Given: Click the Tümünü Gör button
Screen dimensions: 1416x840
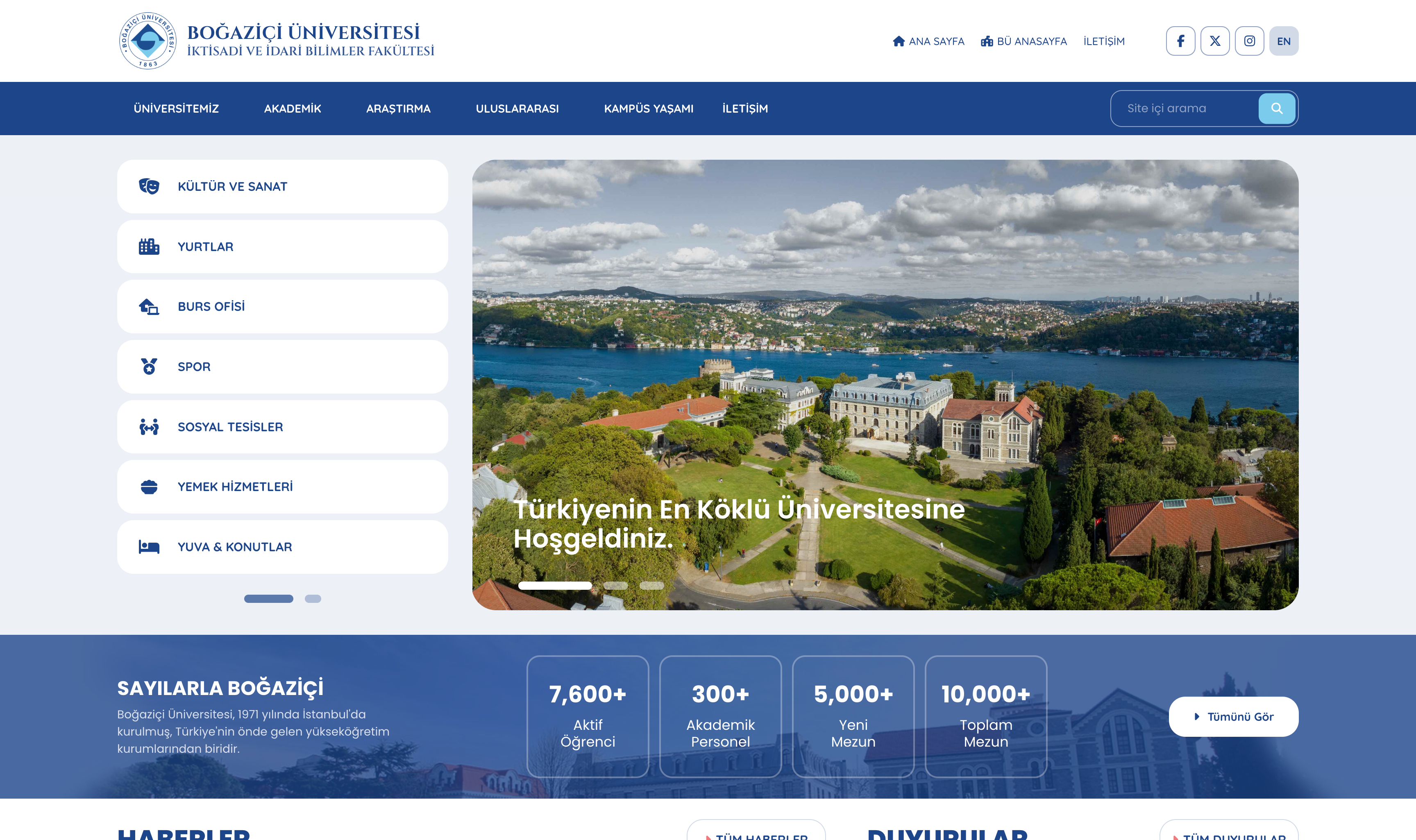Looking at the screenshot, I should (1233, 717).
